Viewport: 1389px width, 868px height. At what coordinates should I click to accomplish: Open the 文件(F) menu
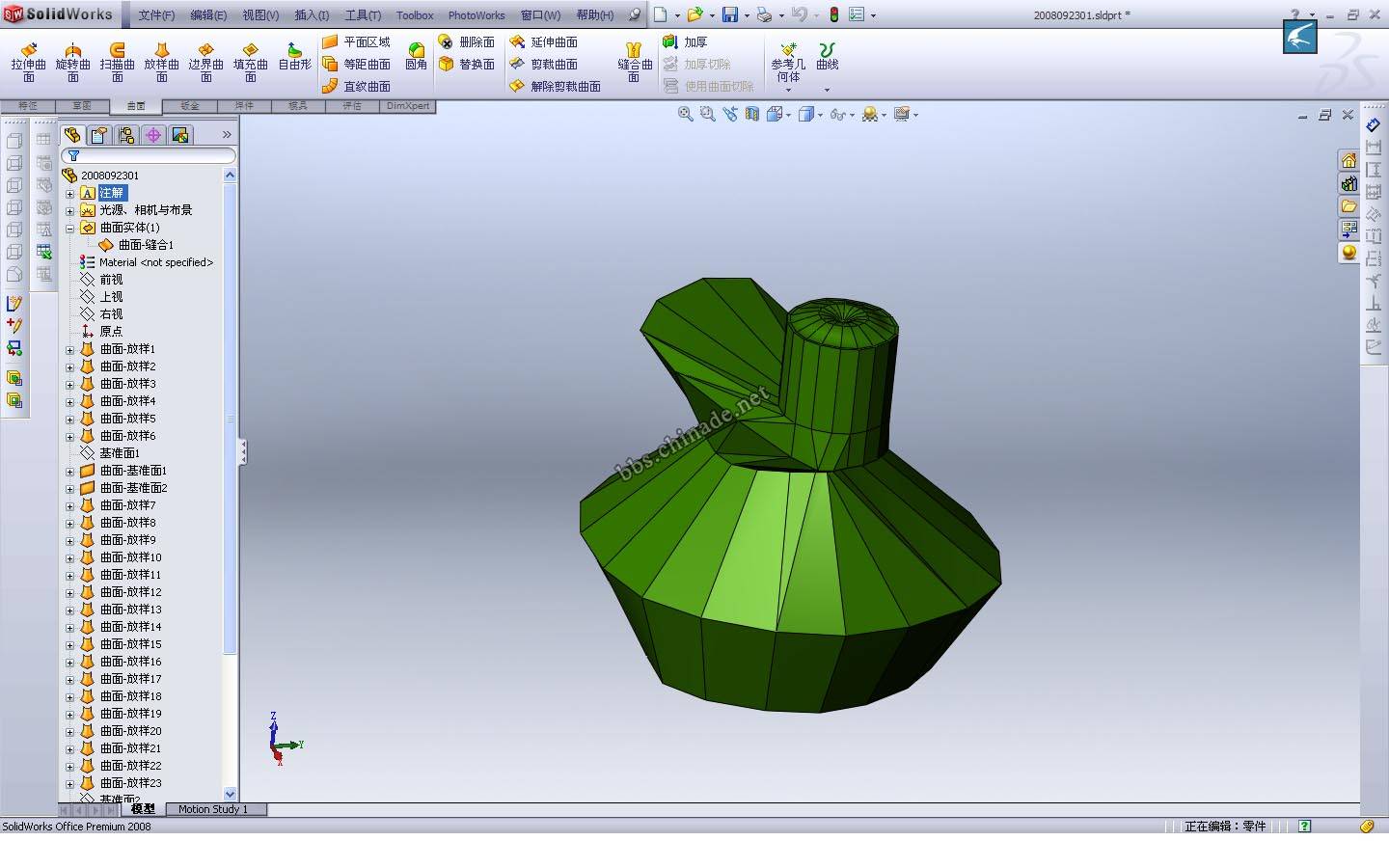[x=156, y=14]
